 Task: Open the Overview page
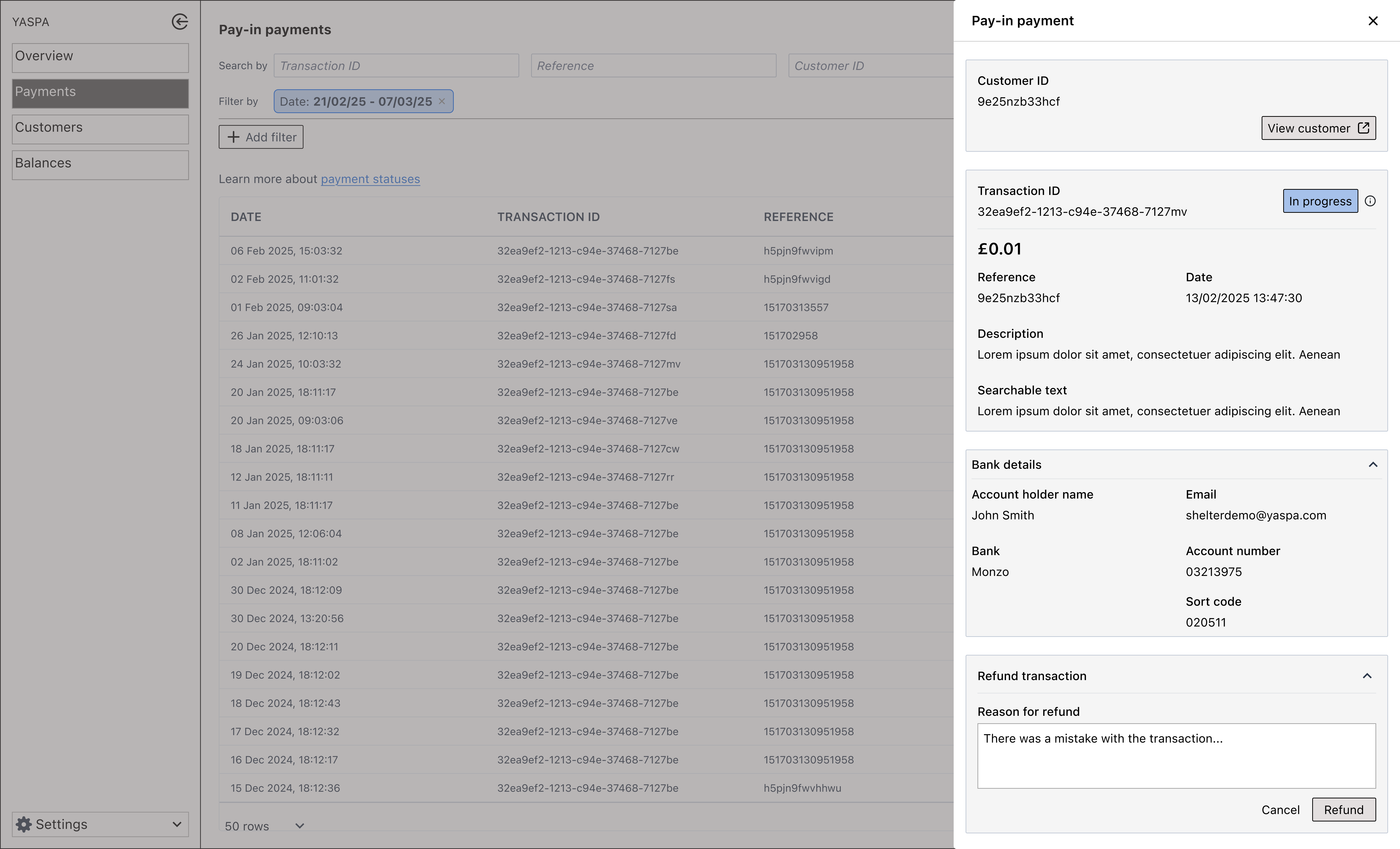(x=100, y=56)
